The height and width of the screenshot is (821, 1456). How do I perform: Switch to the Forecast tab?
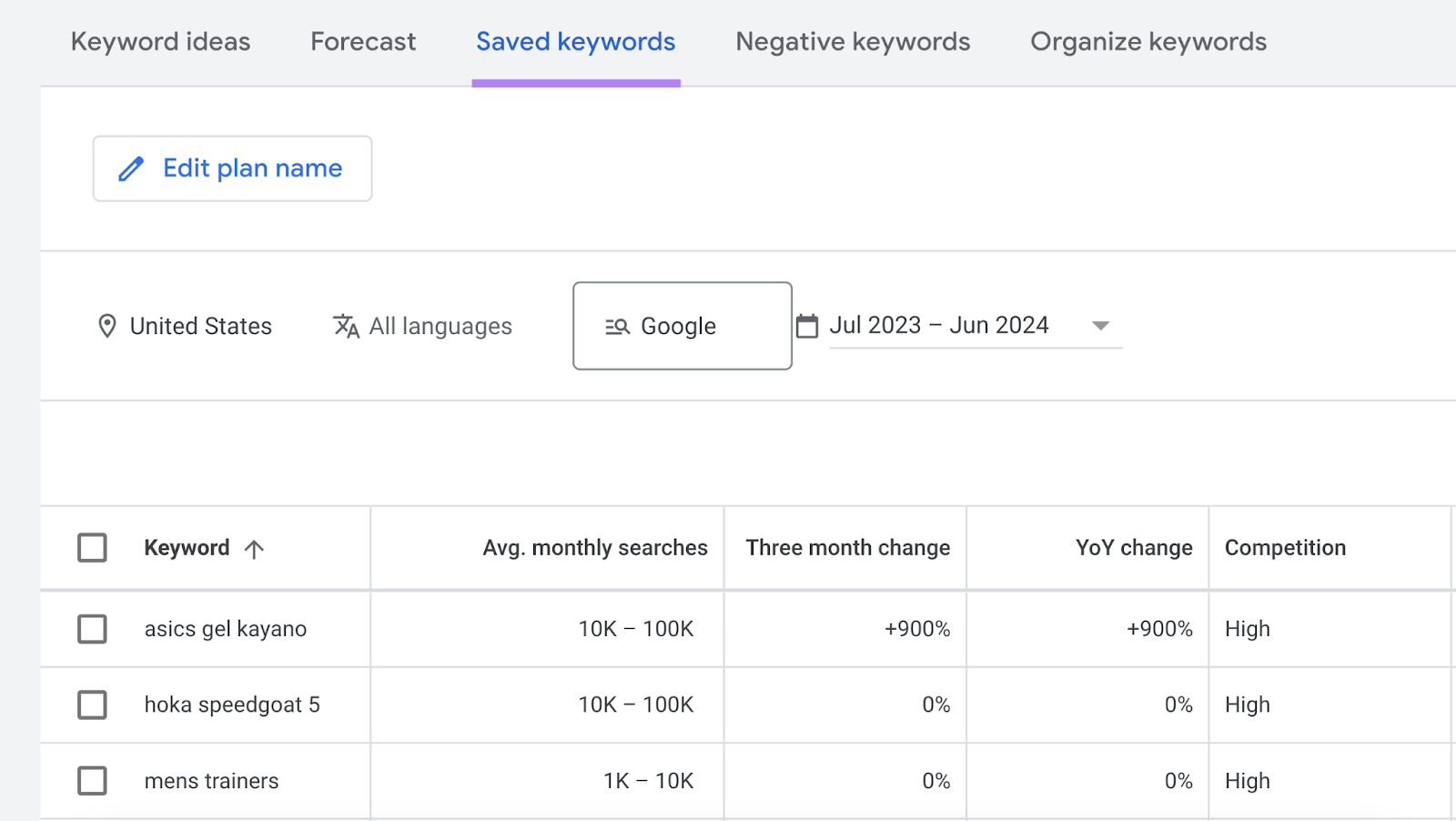[363, 42]
